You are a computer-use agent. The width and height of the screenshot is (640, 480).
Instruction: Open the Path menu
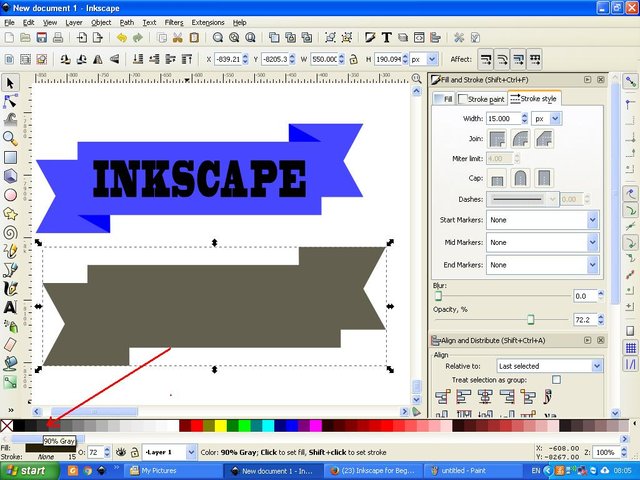click(127, 22)
